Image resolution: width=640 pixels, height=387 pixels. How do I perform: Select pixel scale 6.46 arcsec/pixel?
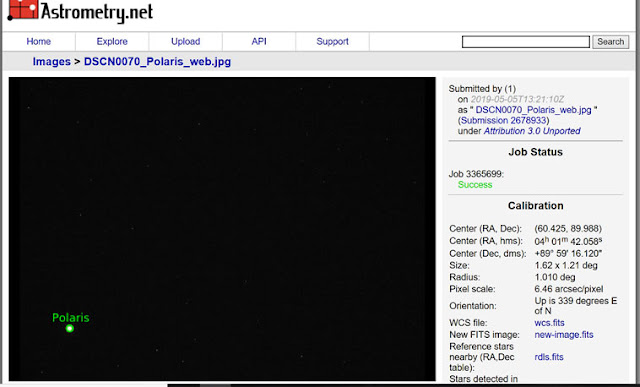(569, 289)
